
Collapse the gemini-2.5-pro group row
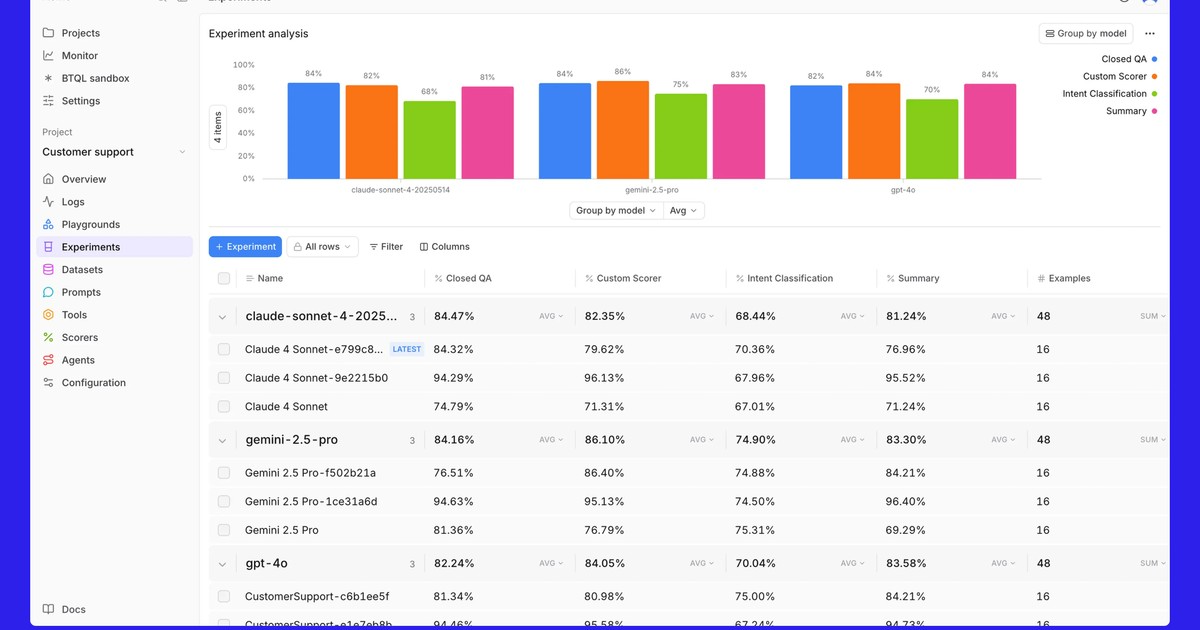point(222,440)
